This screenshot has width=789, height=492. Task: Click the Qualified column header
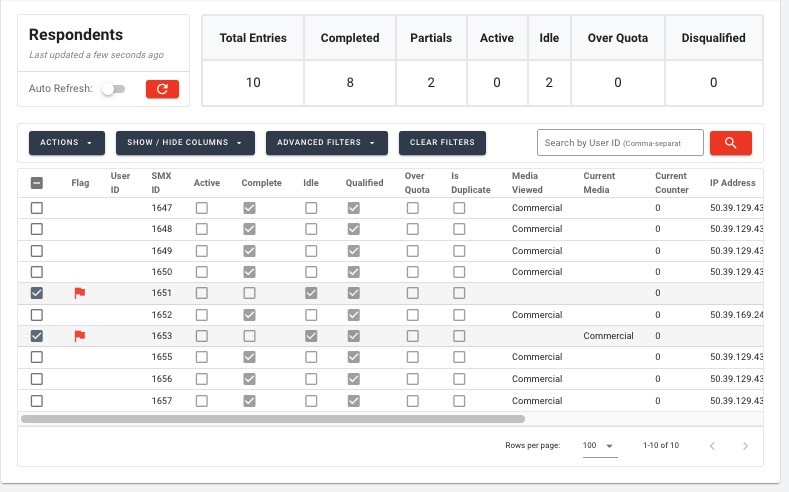click(x=364, y=183)
